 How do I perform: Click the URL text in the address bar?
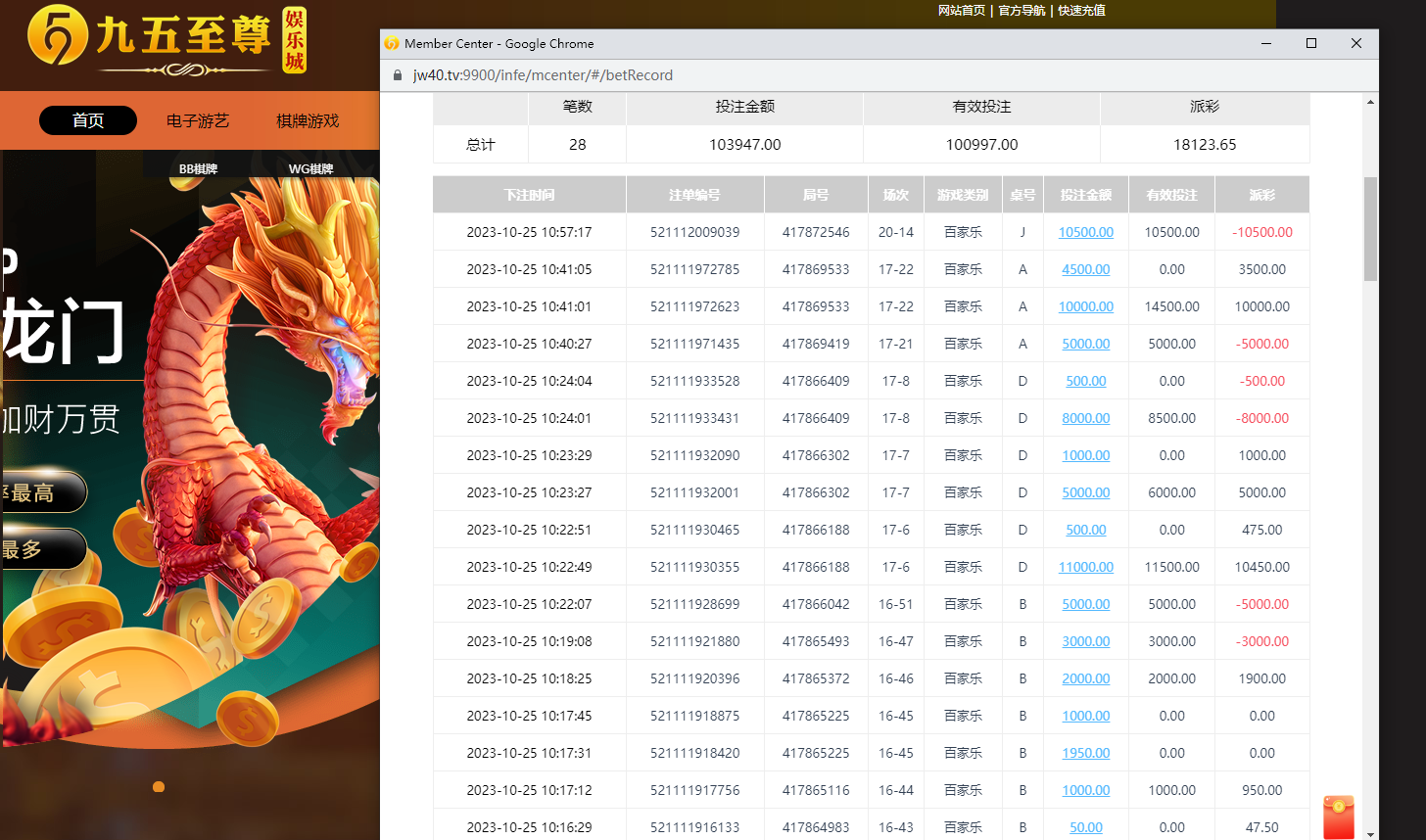click(x=544, y=75)
